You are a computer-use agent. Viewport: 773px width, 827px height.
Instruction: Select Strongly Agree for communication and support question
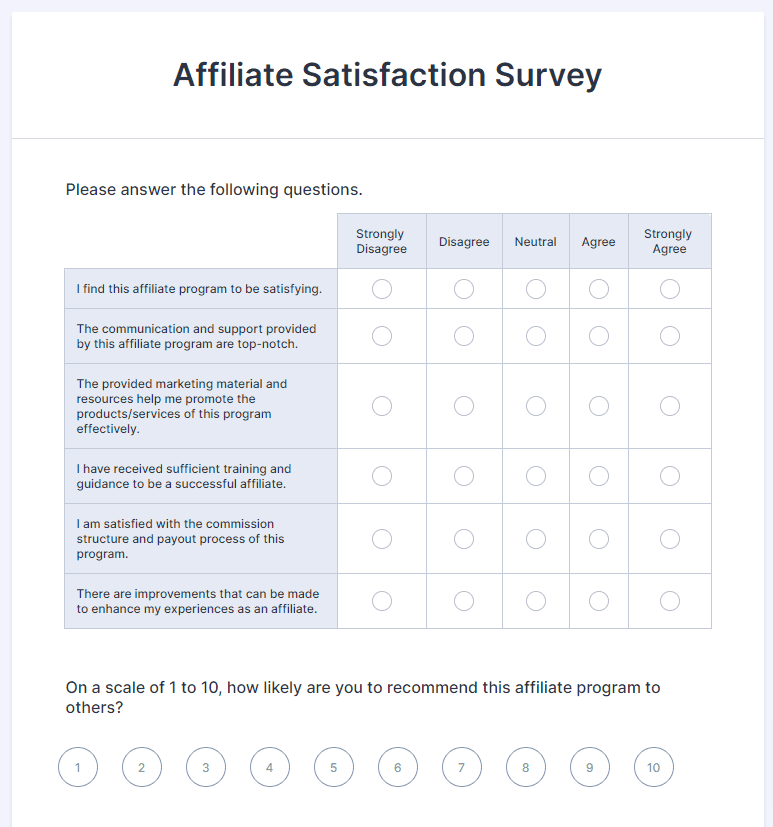tap(669, 336)
